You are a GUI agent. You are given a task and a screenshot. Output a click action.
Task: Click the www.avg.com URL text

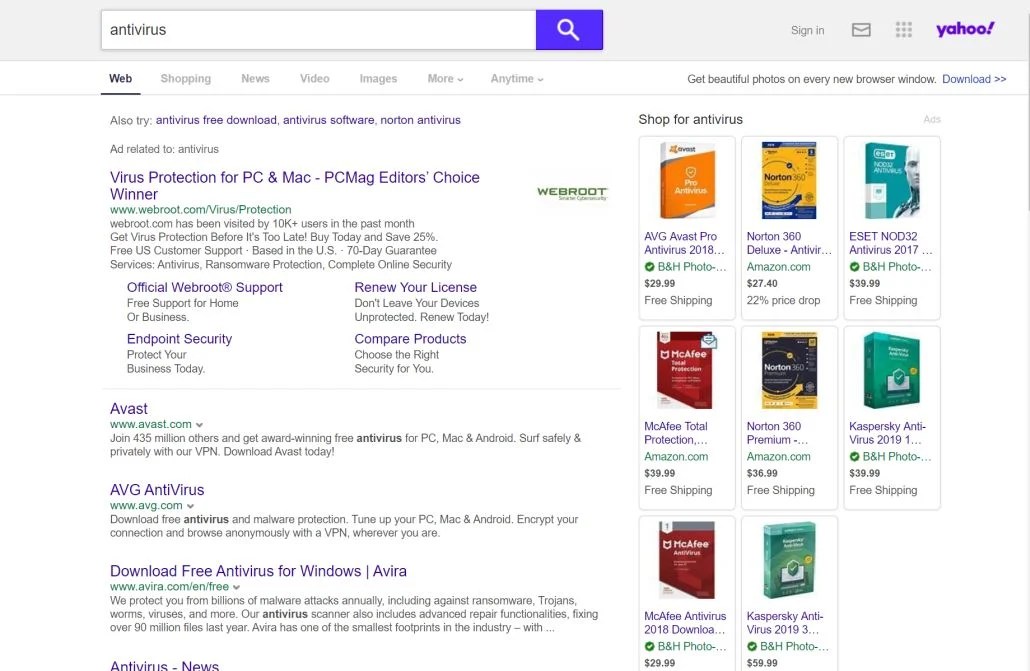pyautogui.click(x=146, y=505)
